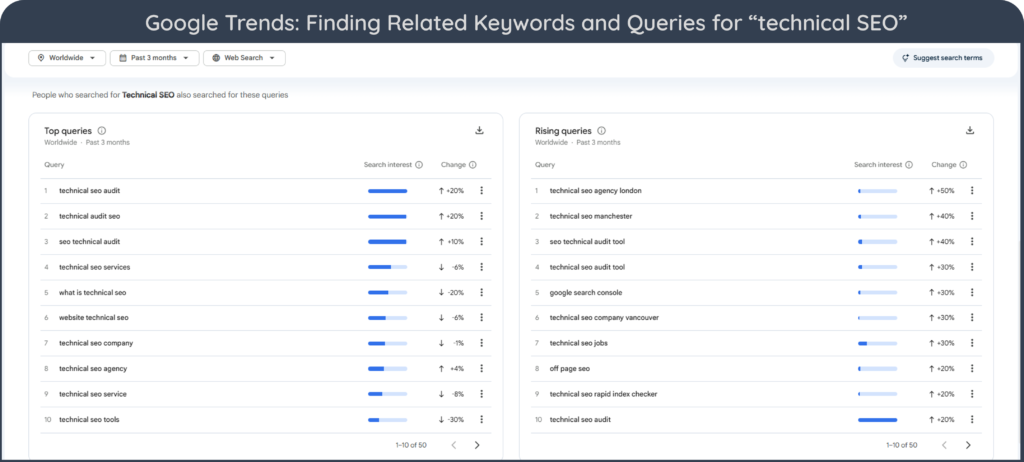Click the query 'technical seo audit tool'
Screen dimensions: 1024x462
tap(587, 267)
